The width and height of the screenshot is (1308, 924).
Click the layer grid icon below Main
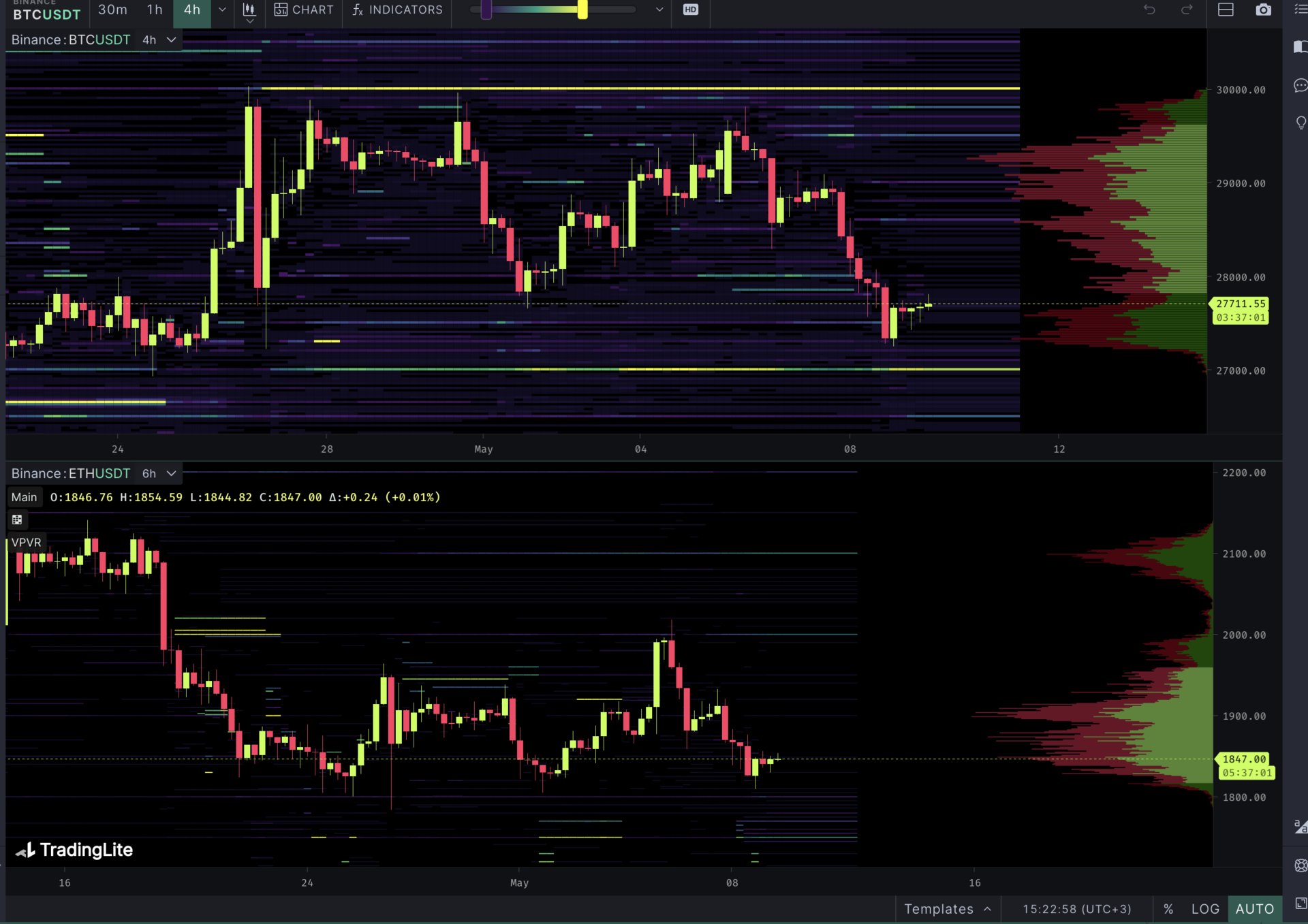click(x=17, y=520)
